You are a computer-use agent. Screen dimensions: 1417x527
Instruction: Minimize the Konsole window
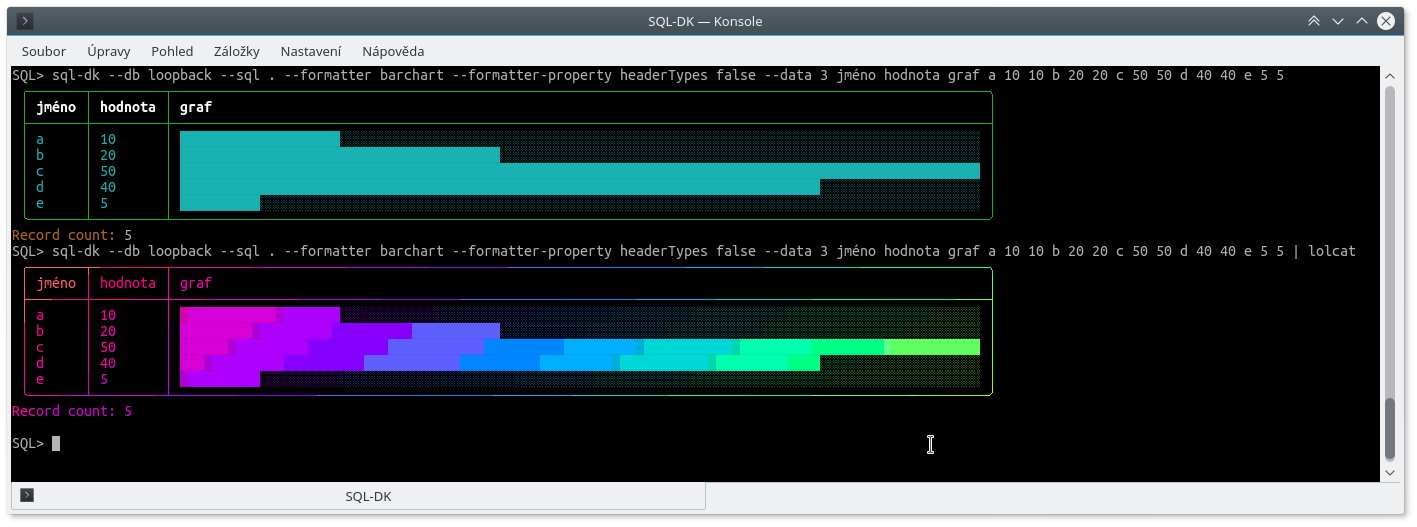coord(1338,21)
